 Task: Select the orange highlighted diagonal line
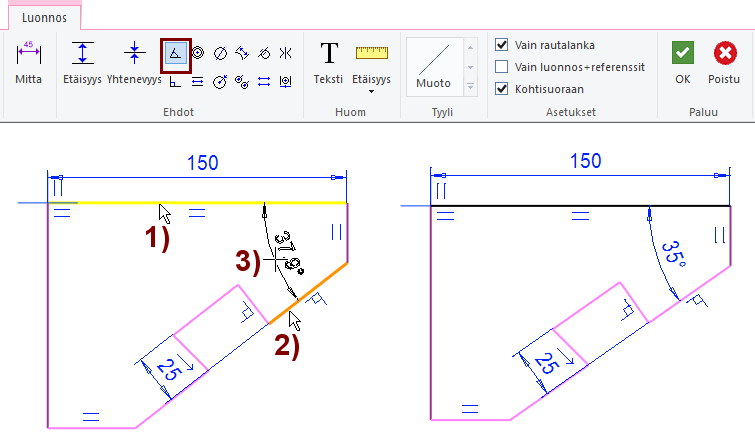(x=308, y=293)
